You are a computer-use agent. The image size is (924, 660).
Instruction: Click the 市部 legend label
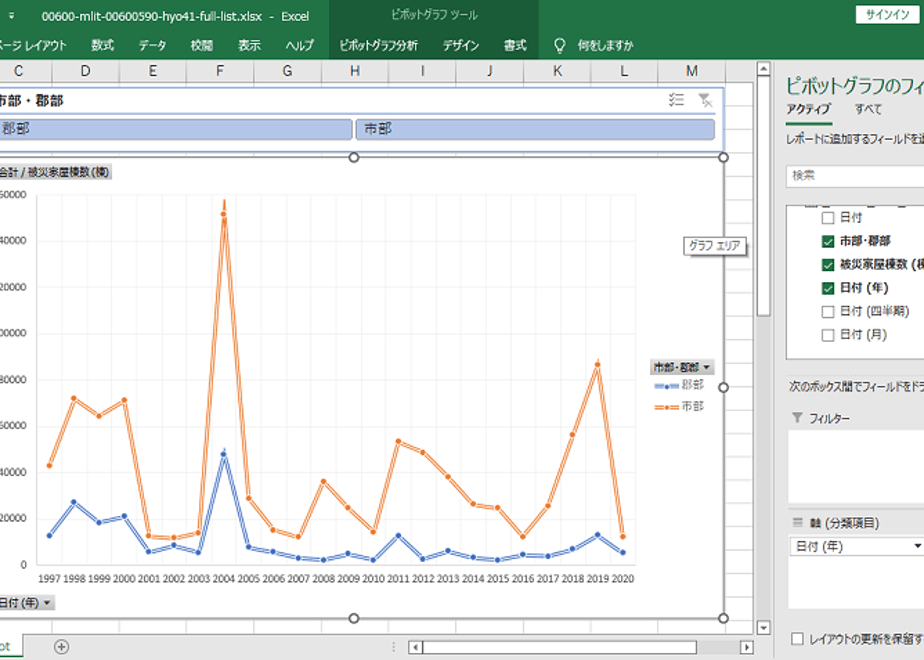692,406
